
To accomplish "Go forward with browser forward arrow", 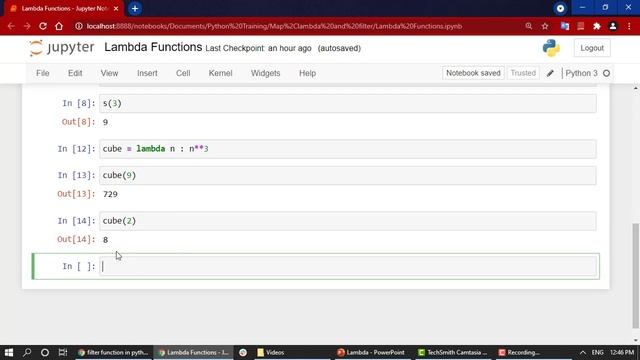I will pos(27,26).
